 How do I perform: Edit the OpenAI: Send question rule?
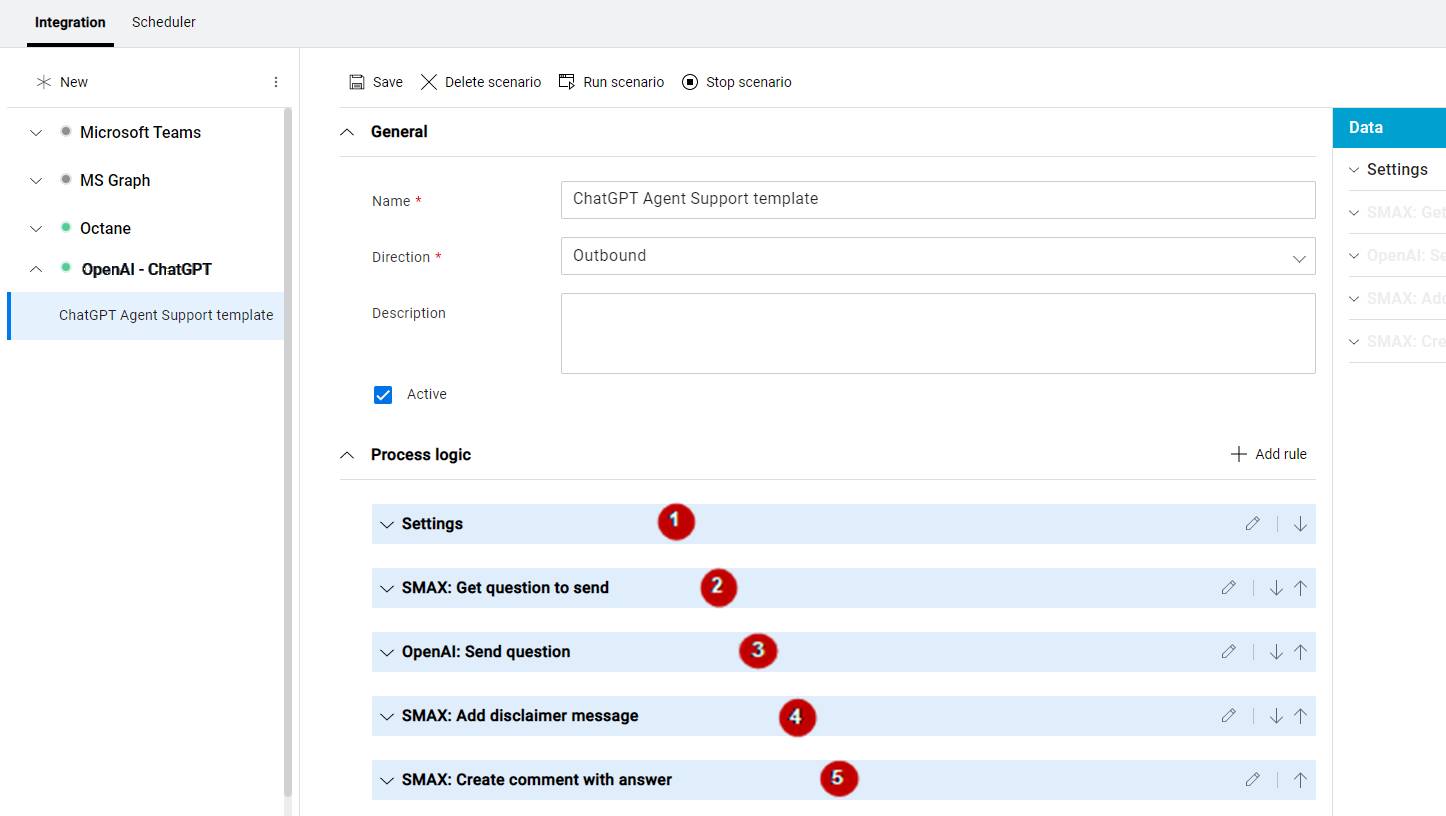coord(1229,651)
